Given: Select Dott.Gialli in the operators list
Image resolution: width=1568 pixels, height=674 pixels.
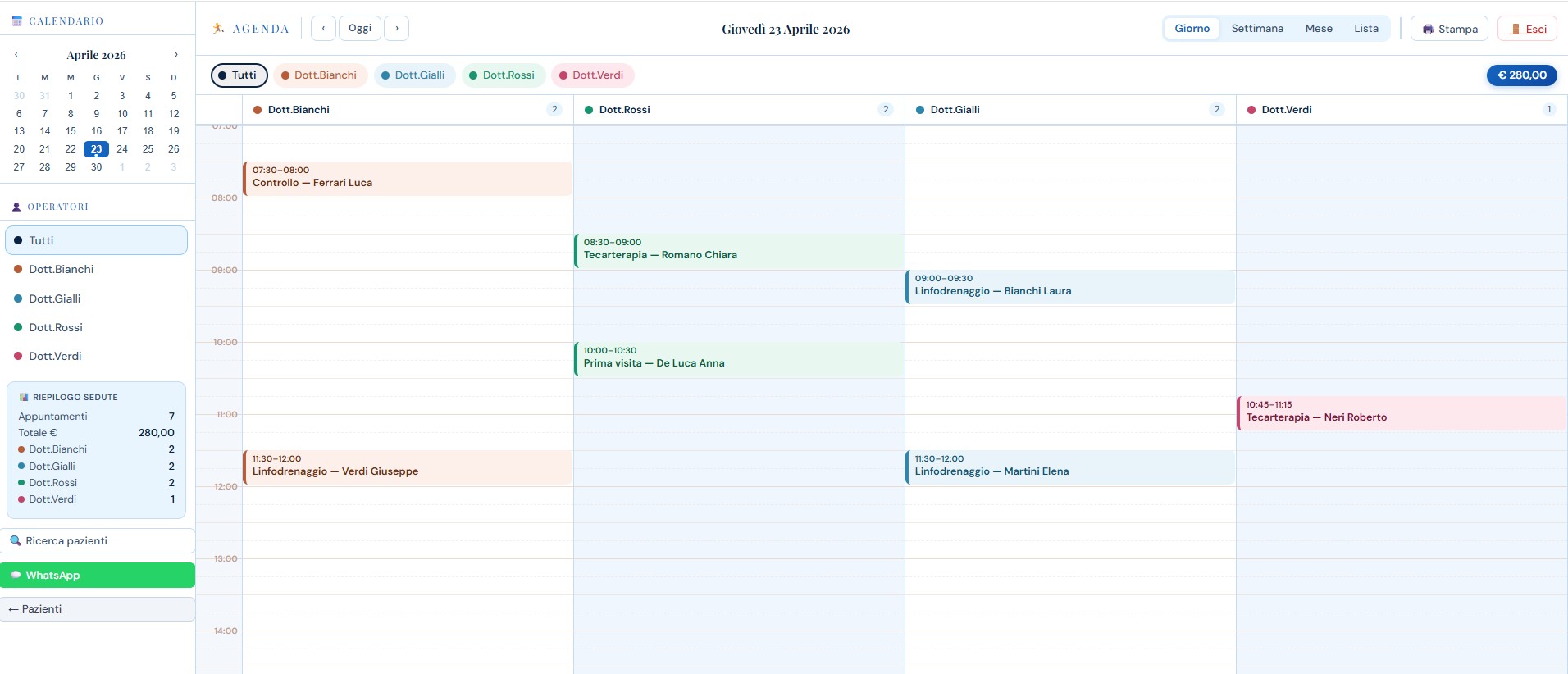Looking at the screenshot, I should [x=96, y=298].
